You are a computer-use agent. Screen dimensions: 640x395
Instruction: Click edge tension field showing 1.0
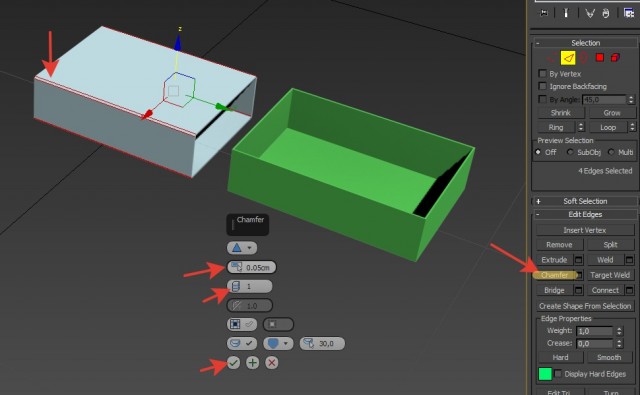pyautogui.click(x=250, y=305)
